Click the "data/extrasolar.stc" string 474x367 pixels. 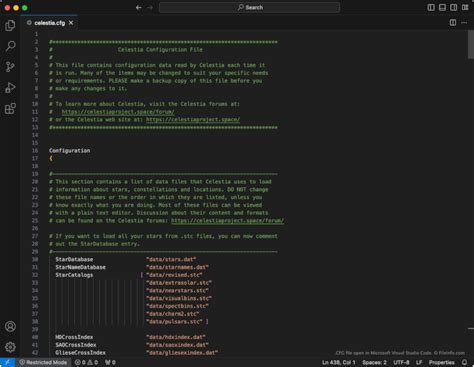click(179, 283)
